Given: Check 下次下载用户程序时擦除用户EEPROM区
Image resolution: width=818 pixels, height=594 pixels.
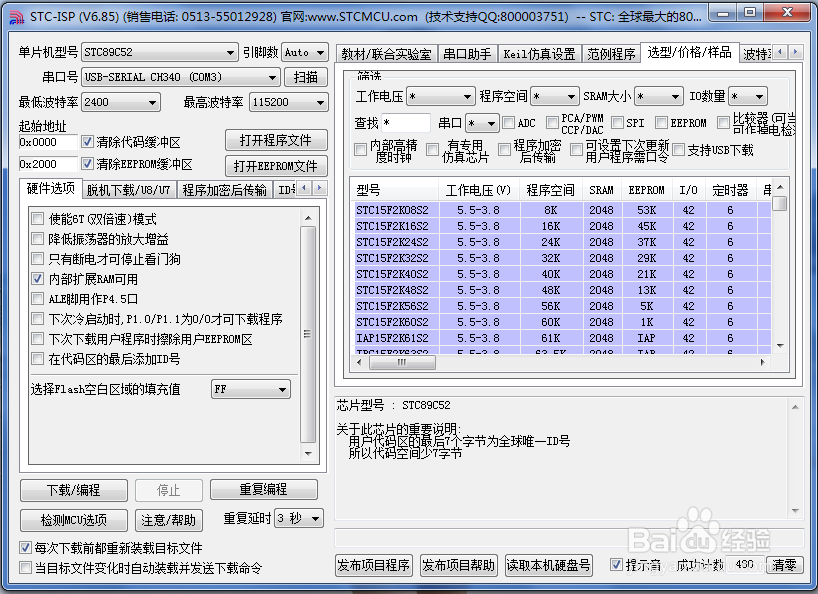Looking at the screenshot, I should click(x=37, y=339).
